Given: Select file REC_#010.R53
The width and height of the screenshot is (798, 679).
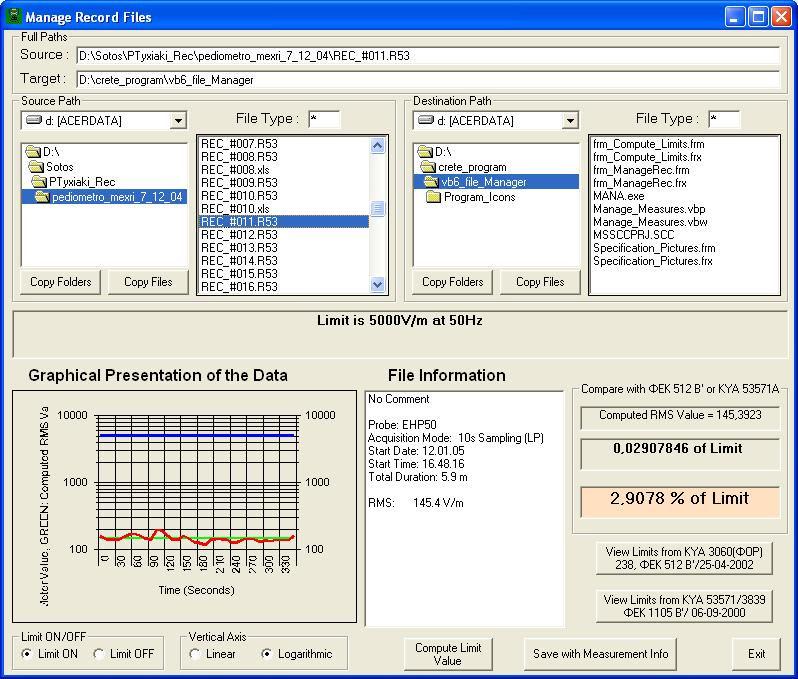Looking at the screenshot, I should 239,196.
